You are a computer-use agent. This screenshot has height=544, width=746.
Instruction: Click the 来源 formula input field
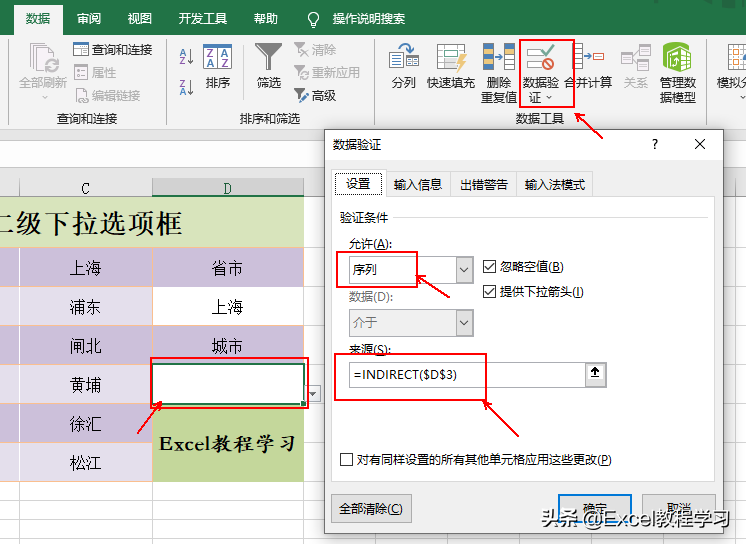[467, 375]
